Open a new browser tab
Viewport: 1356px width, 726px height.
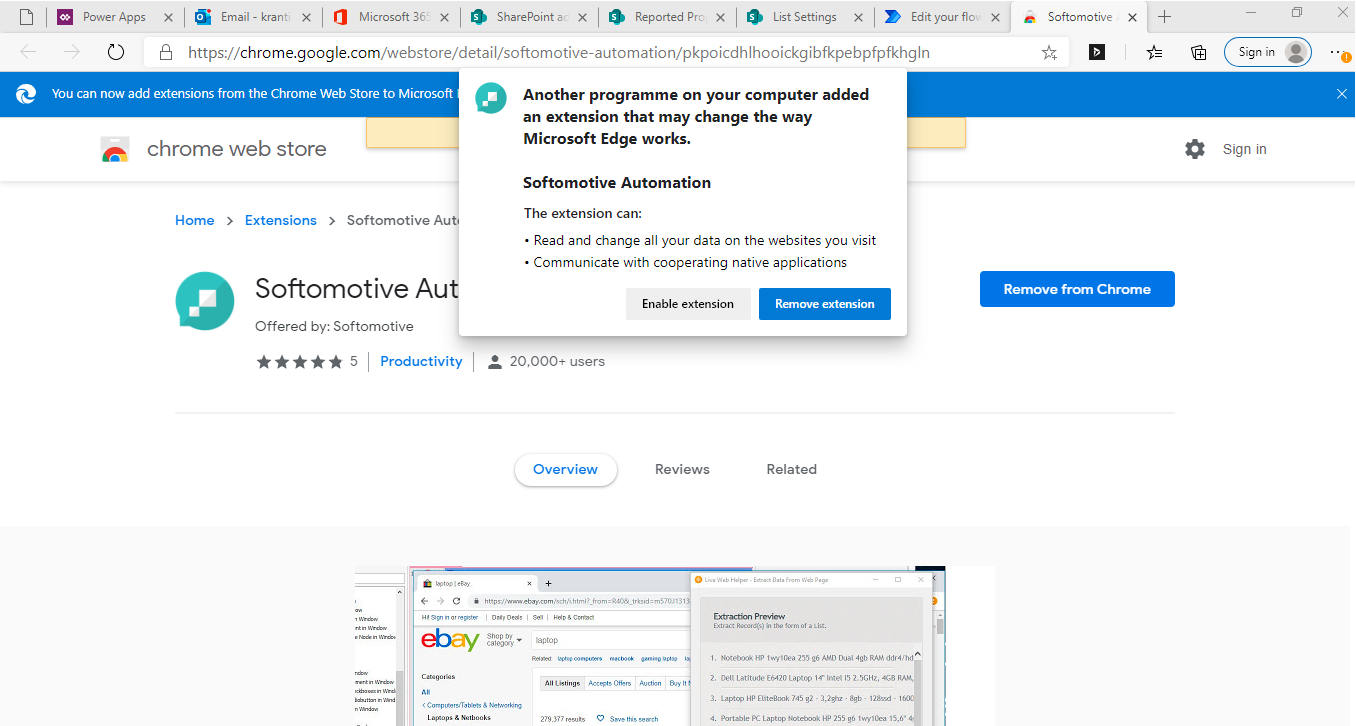(x=1164, y=17)
